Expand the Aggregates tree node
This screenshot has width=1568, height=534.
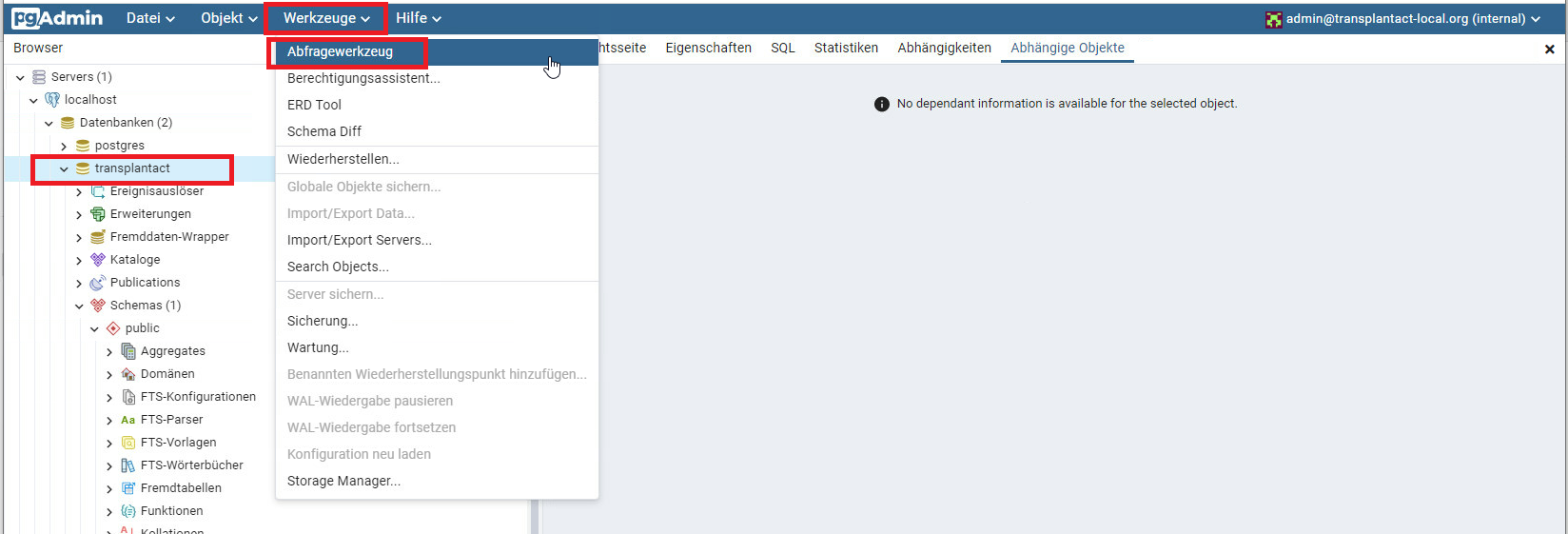[109, 351]
